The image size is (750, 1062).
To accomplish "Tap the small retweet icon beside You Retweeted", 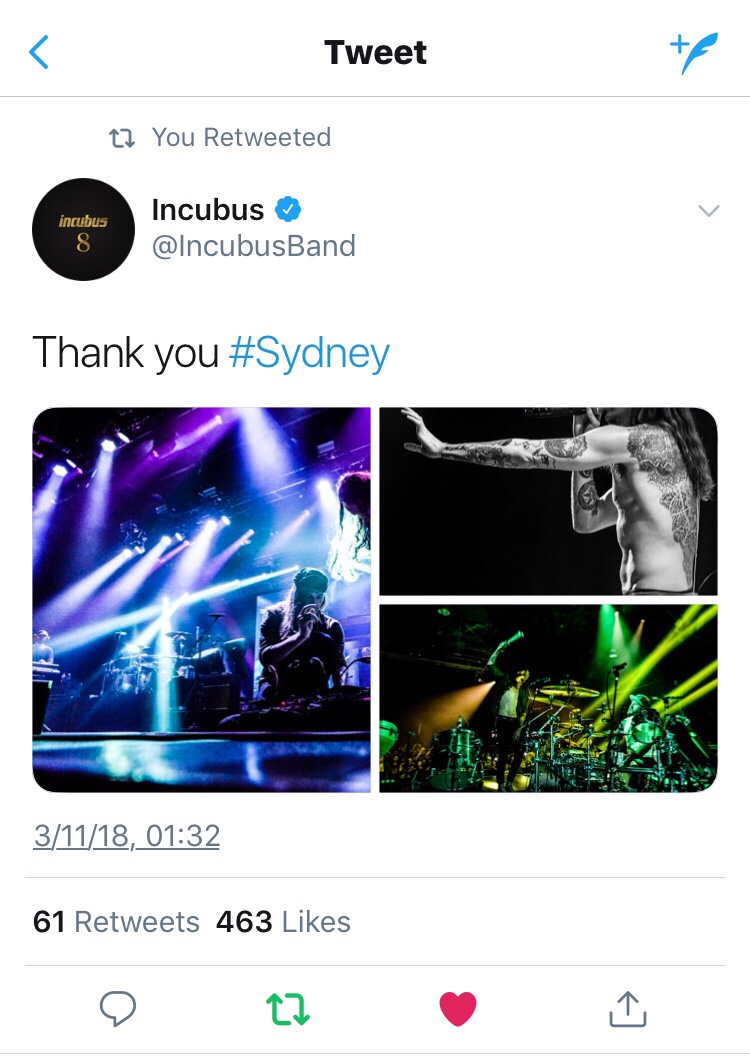I will (122, 138).
